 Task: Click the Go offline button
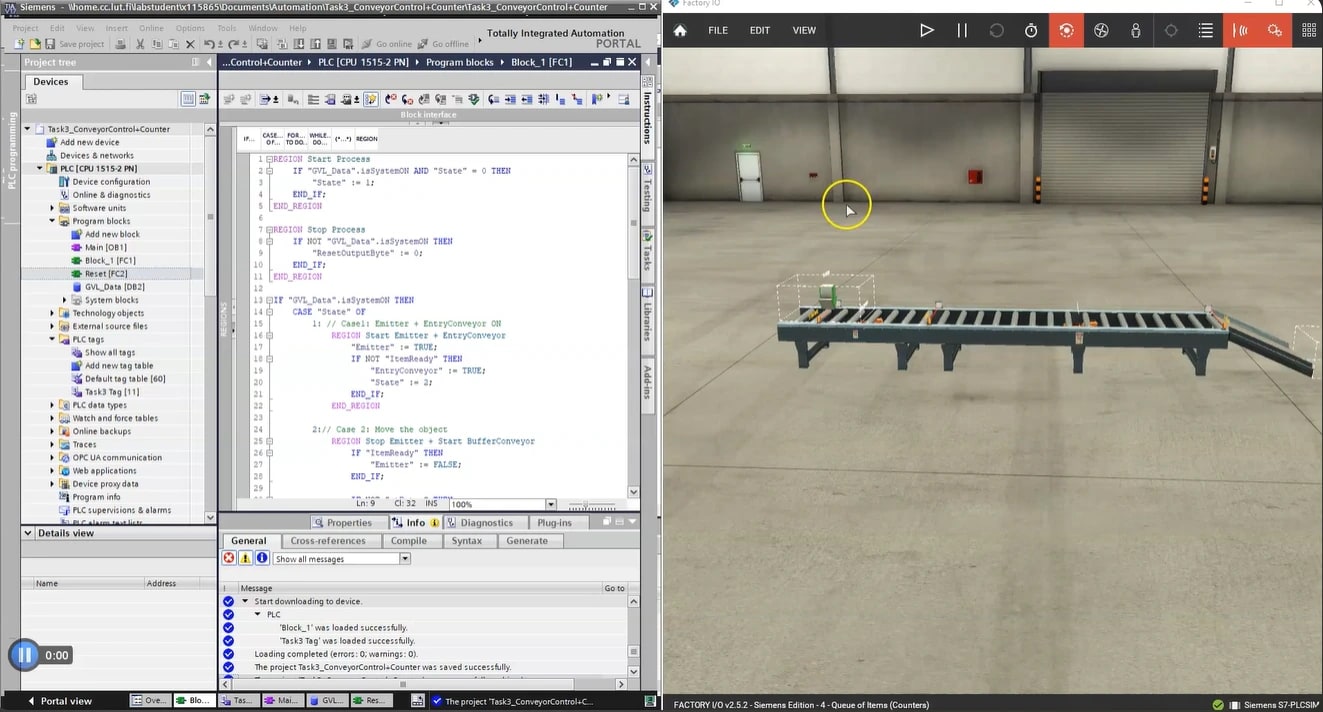click(x=442, y=44)
